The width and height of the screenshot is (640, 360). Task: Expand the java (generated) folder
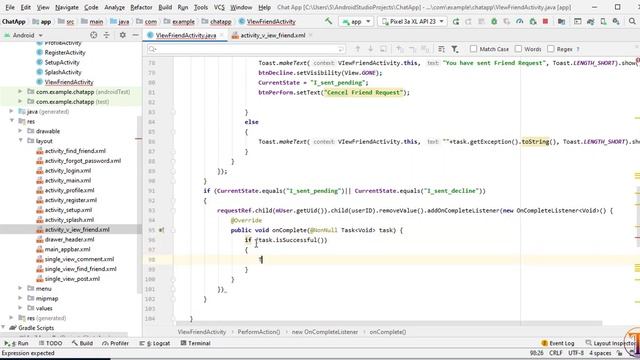coord(11,111)
